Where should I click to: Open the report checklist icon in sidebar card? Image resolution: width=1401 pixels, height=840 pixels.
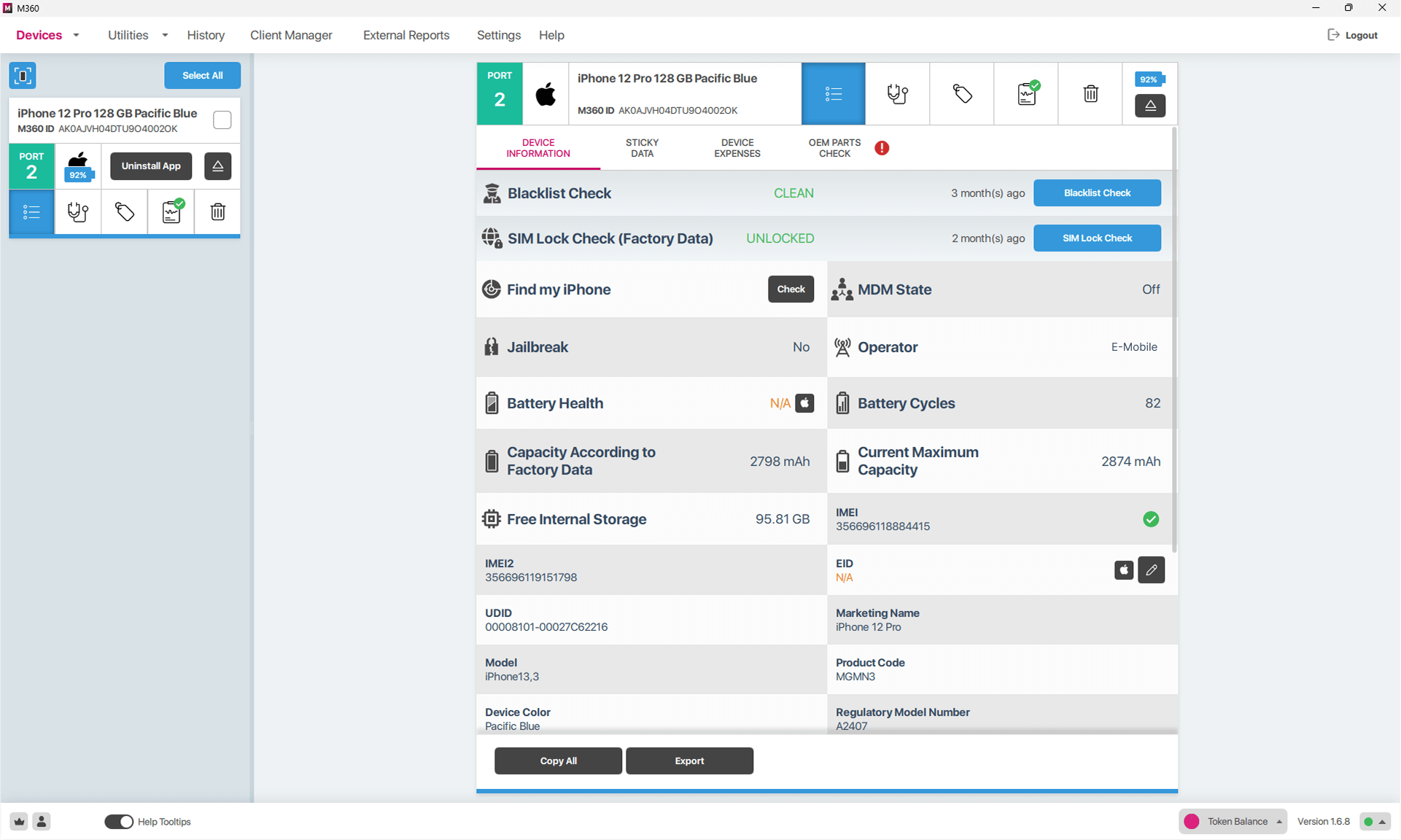pos(171,212)
